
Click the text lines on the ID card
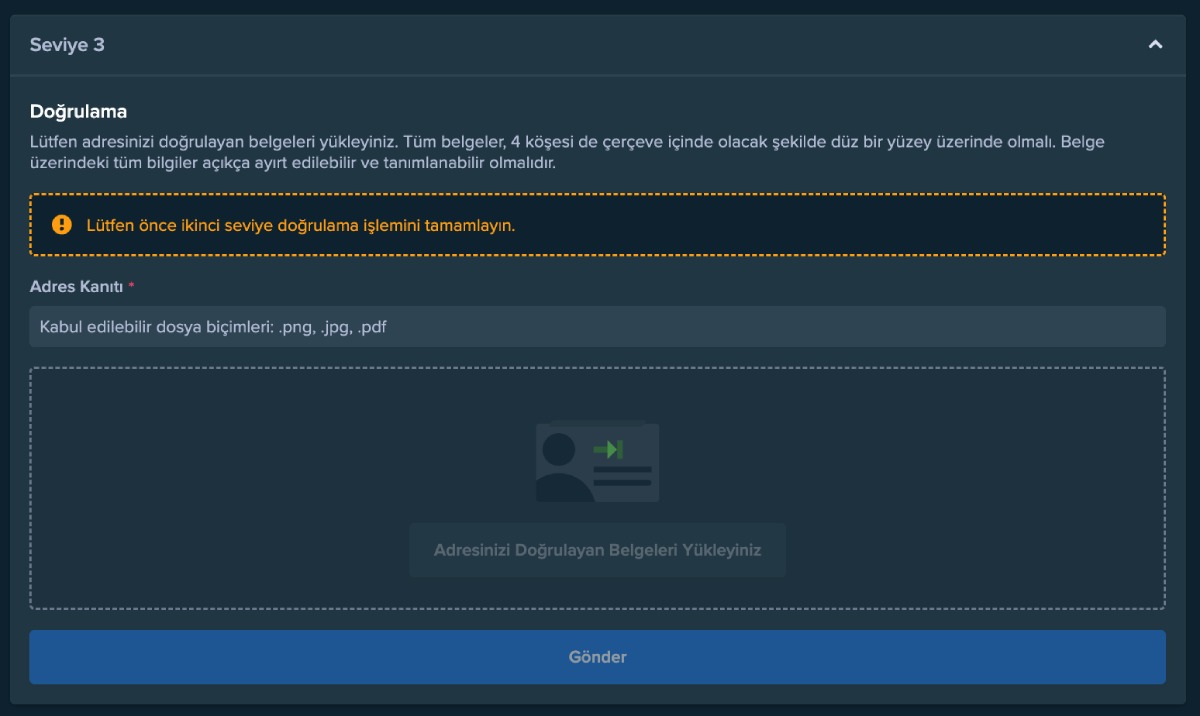tap(622, 476)
